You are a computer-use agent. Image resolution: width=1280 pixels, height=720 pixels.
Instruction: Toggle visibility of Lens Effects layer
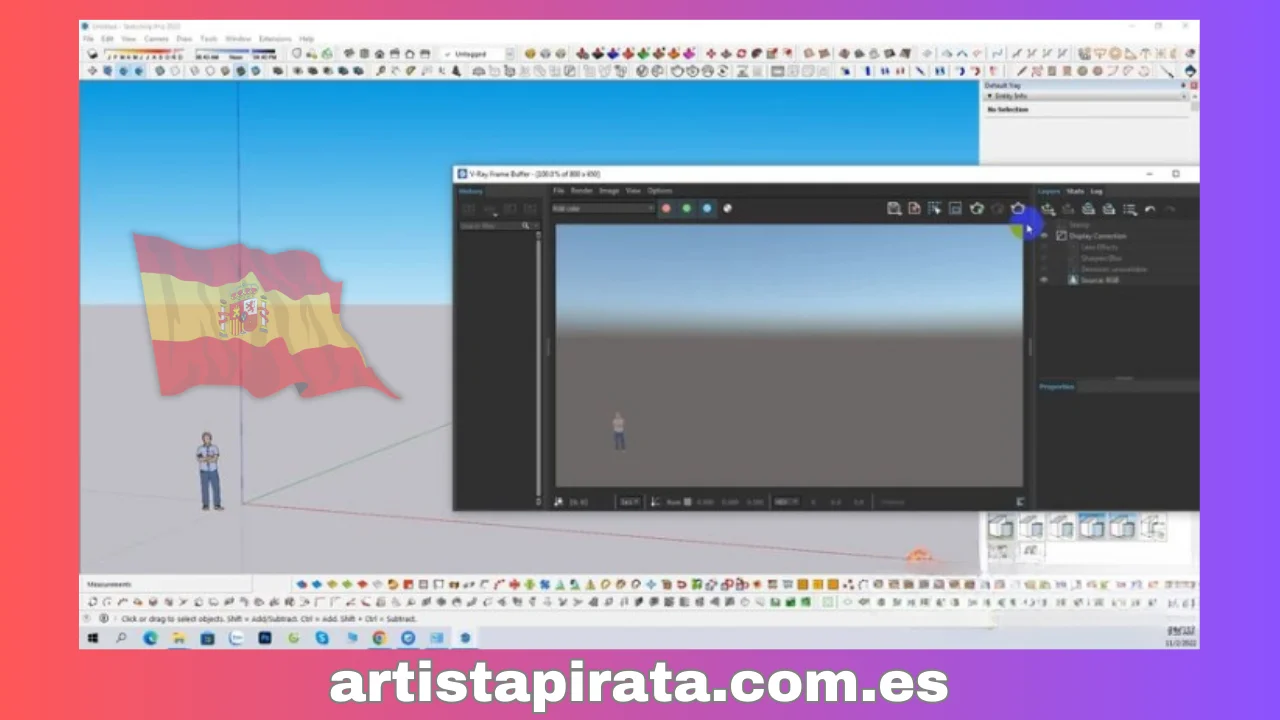point(1044,247)
